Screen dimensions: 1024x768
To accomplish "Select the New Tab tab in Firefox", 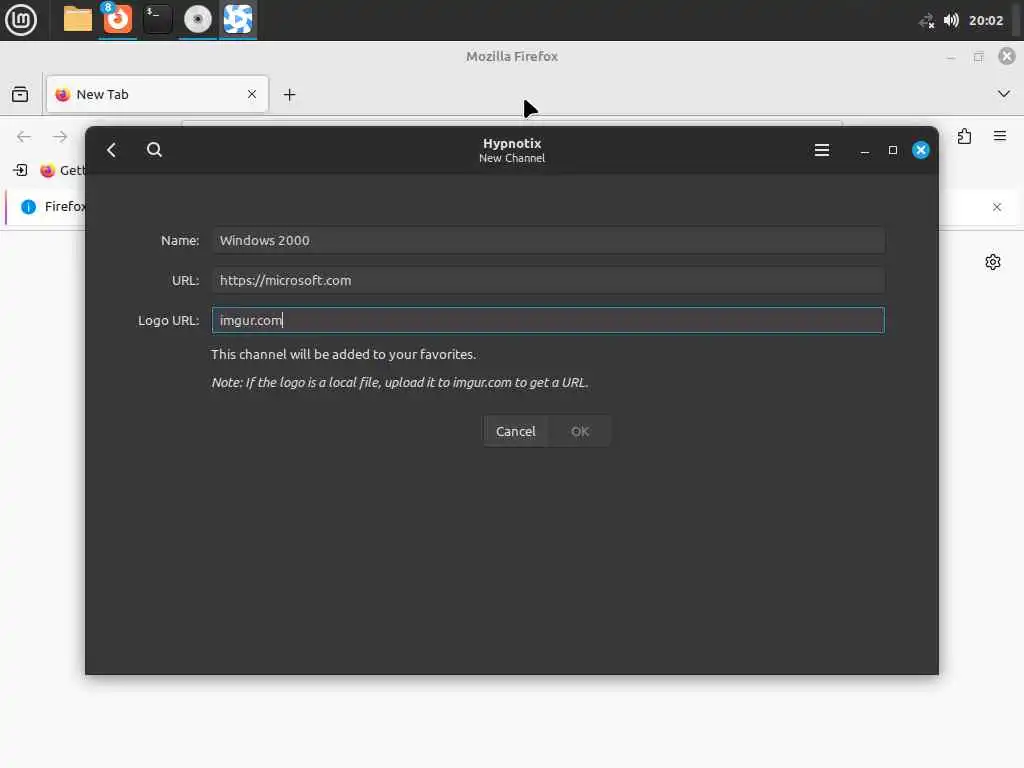I will click(x=157, y=94).
